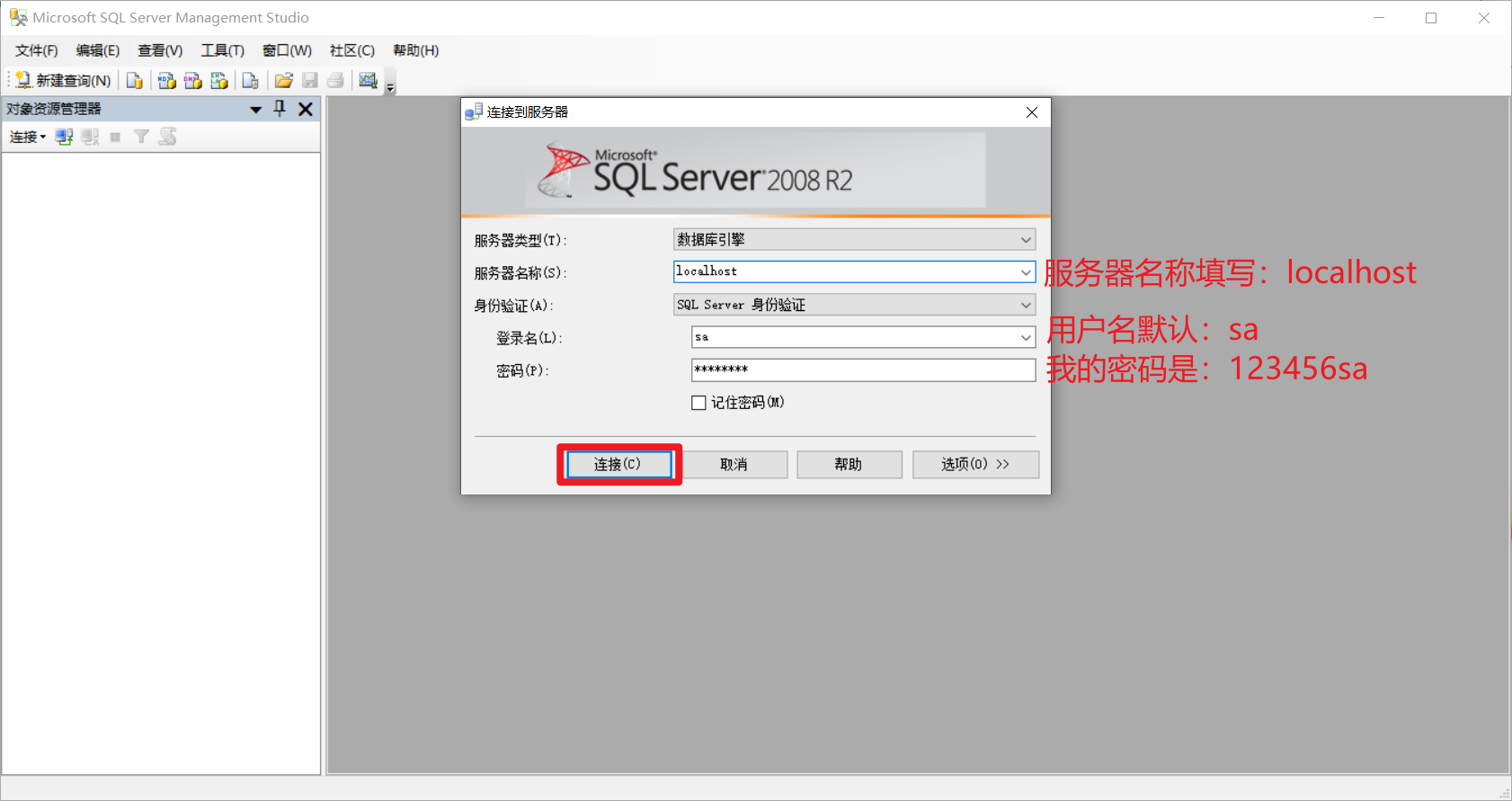Viewport: 1512px width, 801px height.
Task: Click the save floppy disk icon
Action: point(310,81)
